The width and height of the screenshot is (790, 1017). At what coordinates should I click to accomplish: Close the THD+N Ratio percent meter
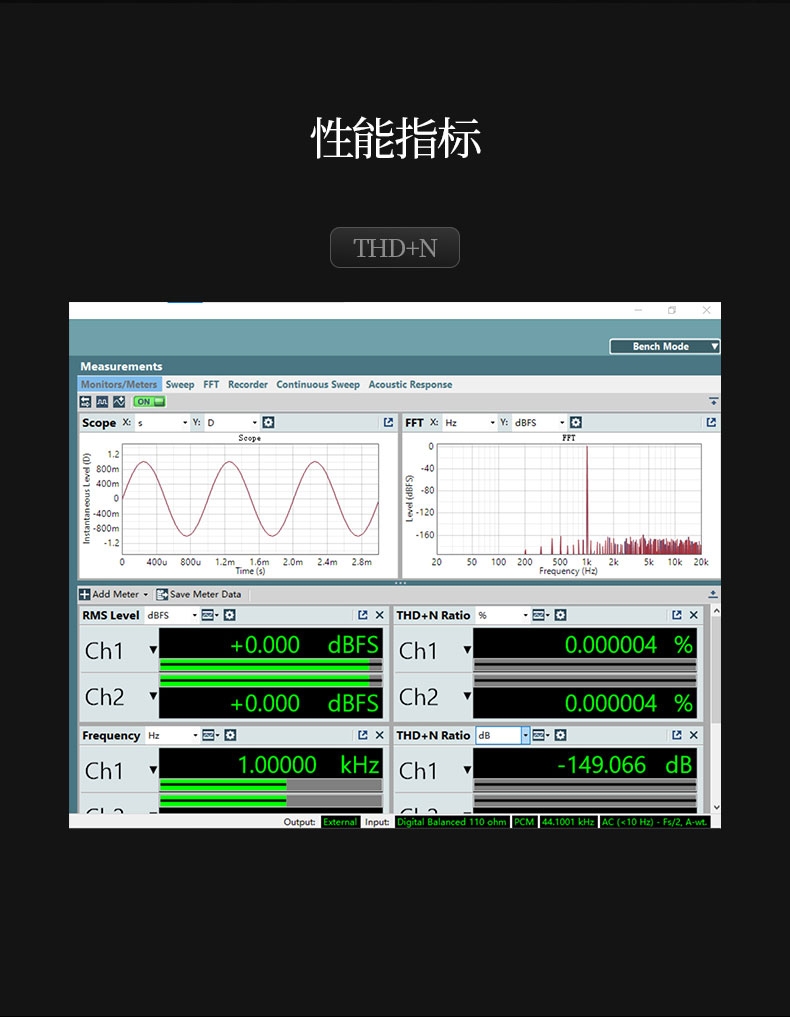(x=694, y=615)
